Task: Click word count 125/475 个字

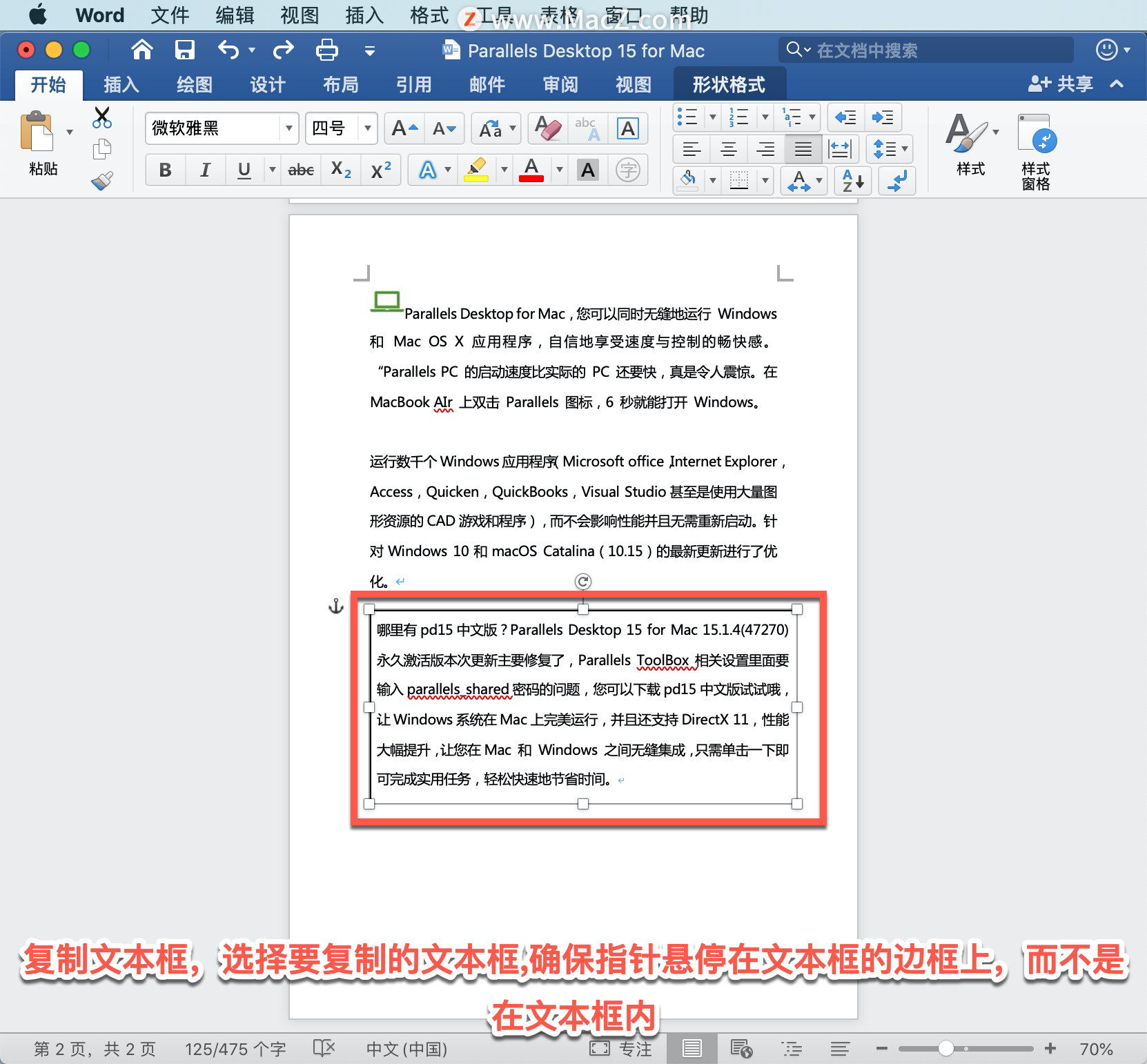Action: pyautogui.click(x=235, y=1049)
